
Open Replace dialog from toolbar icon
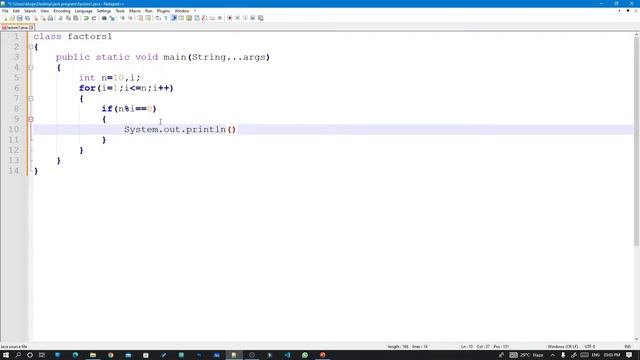pos(112,18)
